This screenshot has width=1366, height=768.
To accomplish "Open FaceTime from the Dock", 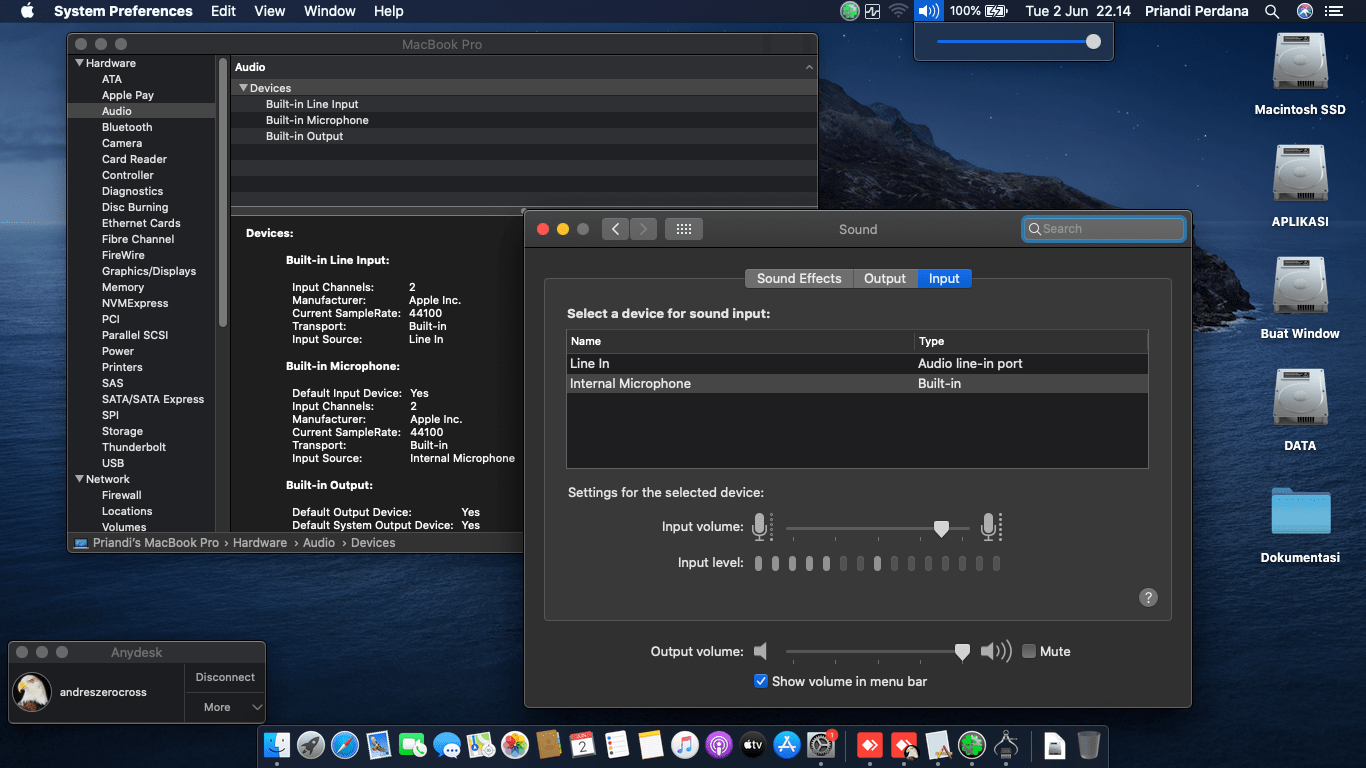I will 413,744.
